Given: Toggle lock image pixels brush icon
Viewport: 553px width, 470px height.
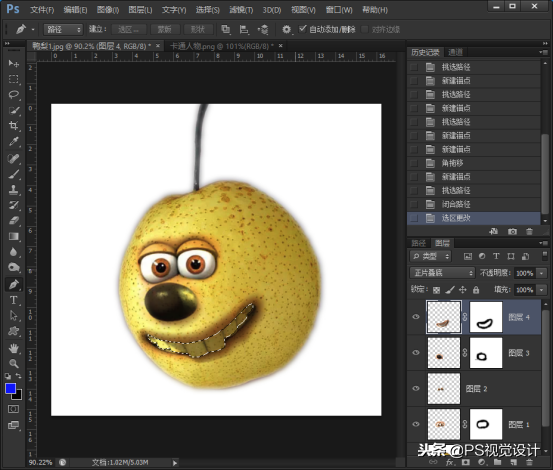Looking at the screenshot, I should [450, 290].
